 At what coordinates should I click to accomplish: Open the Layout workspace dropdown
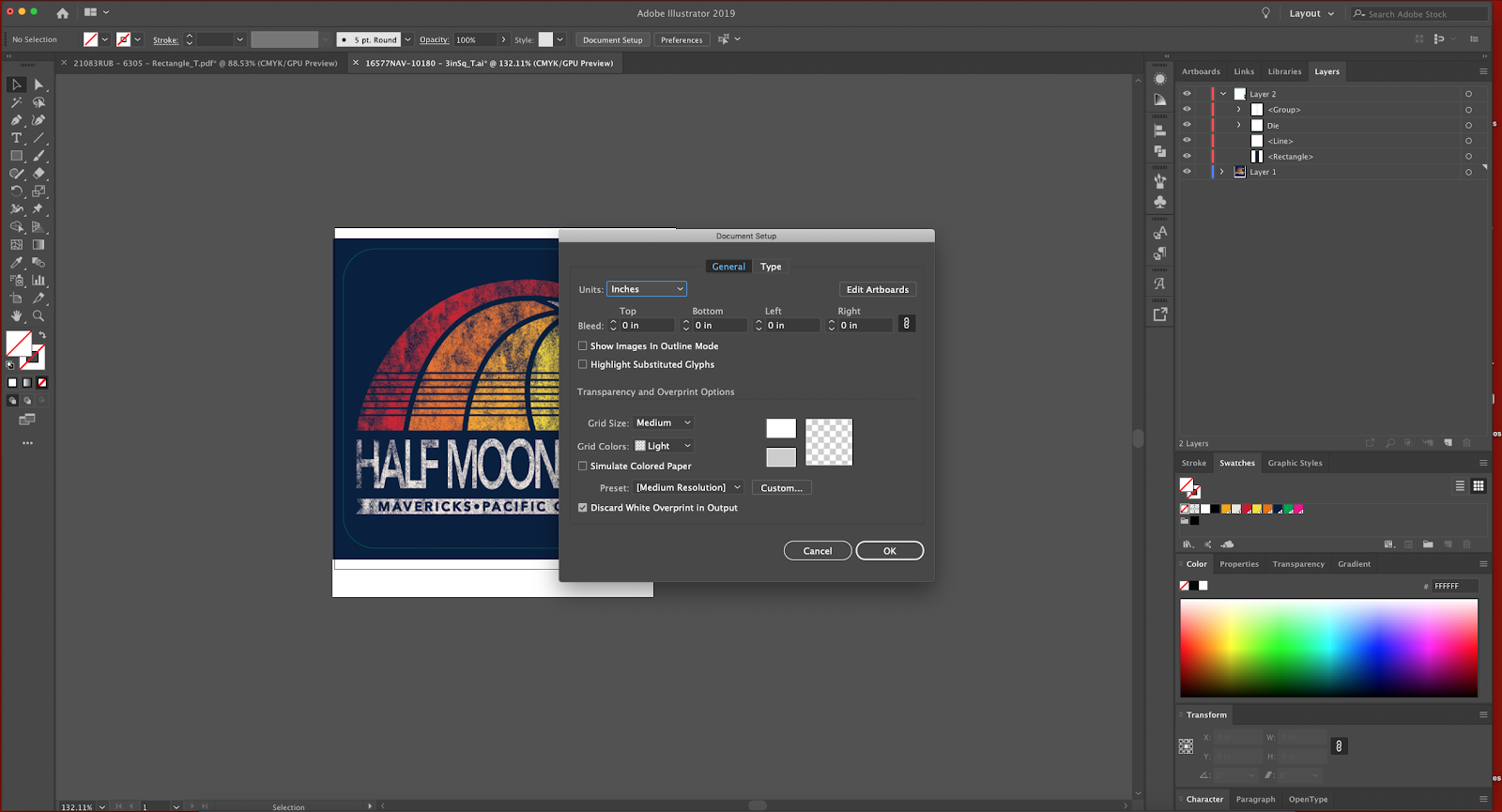pyautogui.click(x=1311, y=14)
